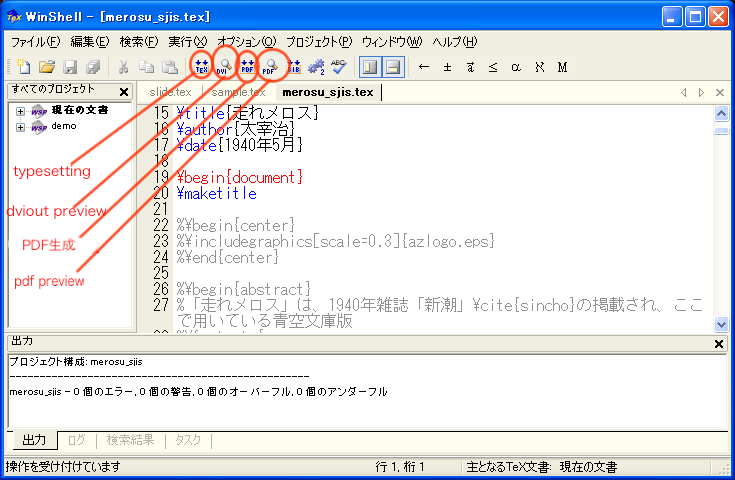This screenshot has height=480, width=735.
Task: Switch to the sample.tex tab
Action: (x=238, y=92)
